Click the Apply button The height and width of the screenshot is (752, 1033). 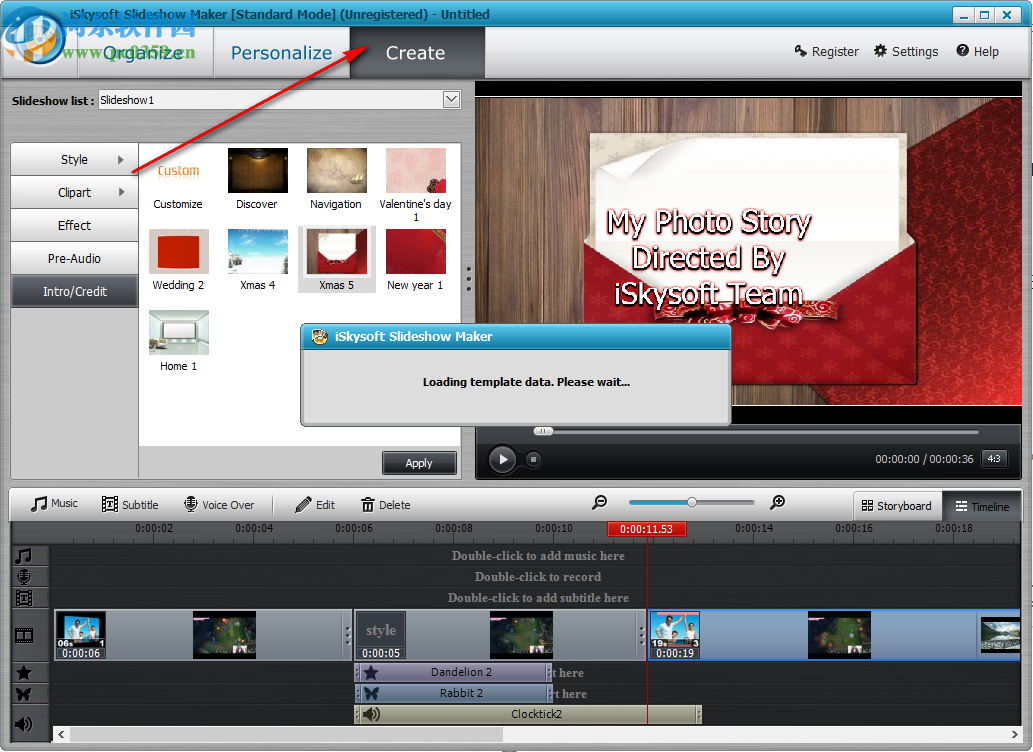419,462
